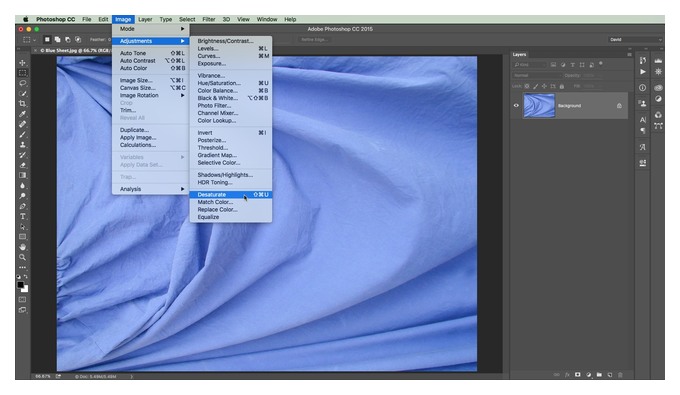This screenshot has width=680, height=395.
Task: Open the Info panel icon
Action: coord(643,88)
